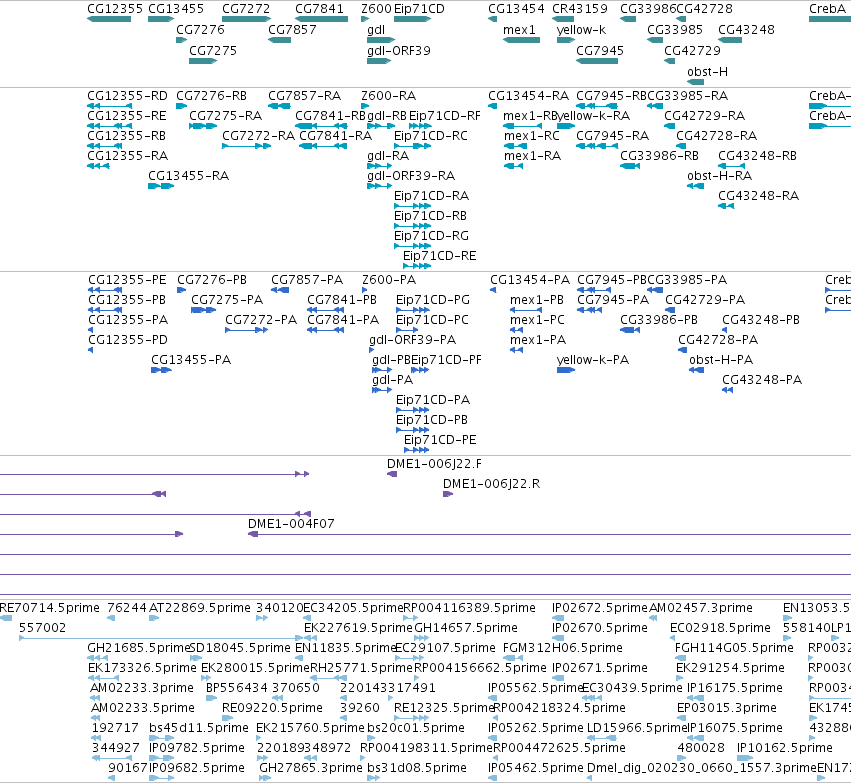The height and width of the screenshot is (783, 851).
Task: Select the yellow-k-PA protein
Action: (566, 370)
